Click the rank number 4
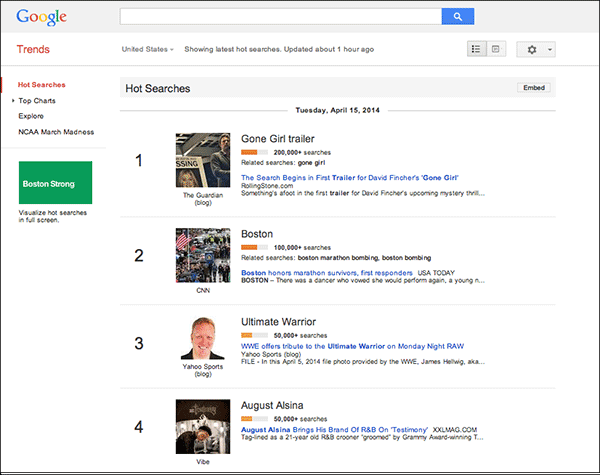The width and height of the screenshot is (600, 475). click(x=139, y=427)
